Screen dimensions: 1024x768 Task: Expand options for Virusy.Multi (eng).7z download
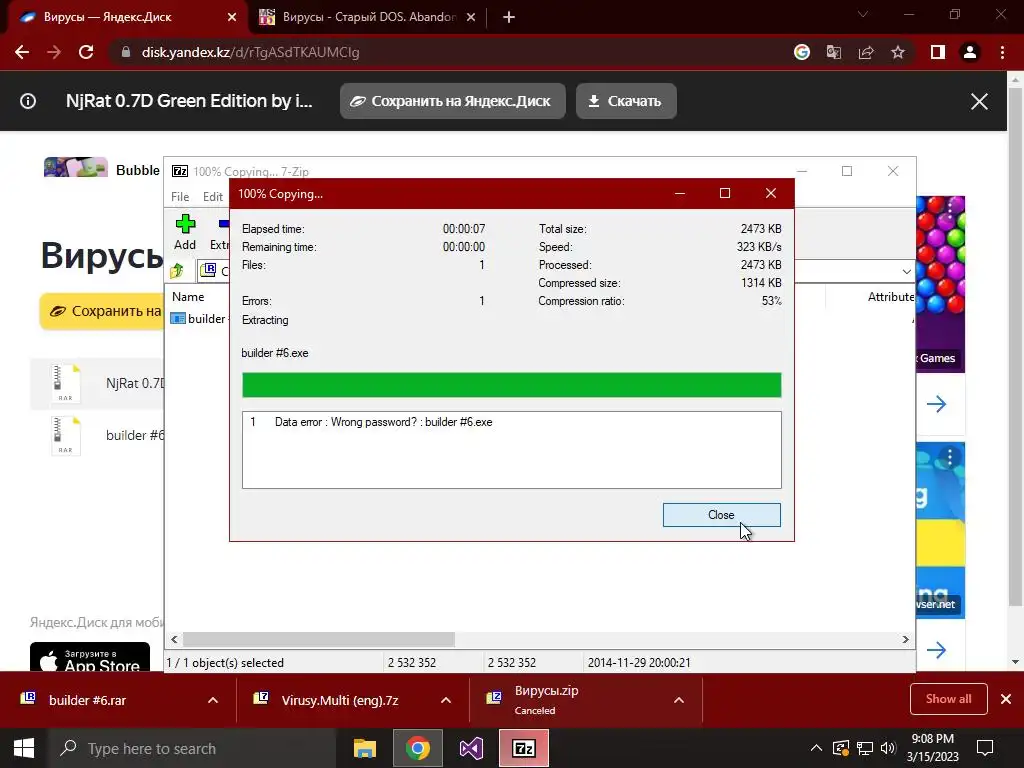click(446, 700)
